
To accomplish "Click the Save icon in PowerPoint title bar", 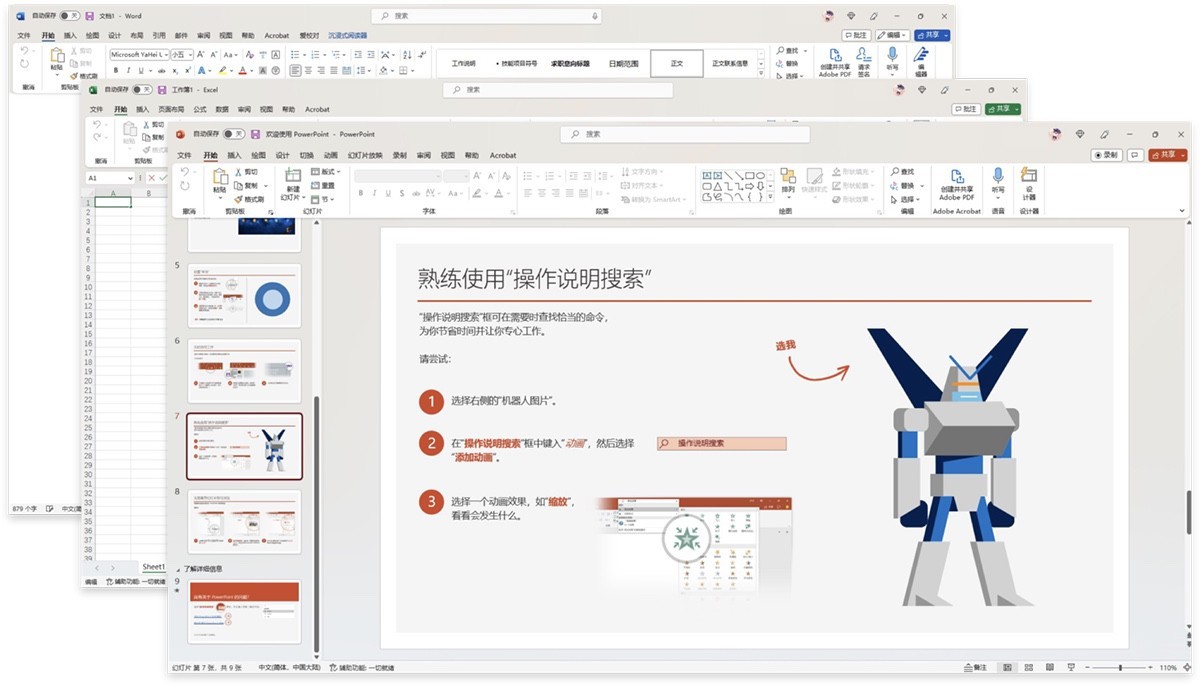I will coord(255,134).
